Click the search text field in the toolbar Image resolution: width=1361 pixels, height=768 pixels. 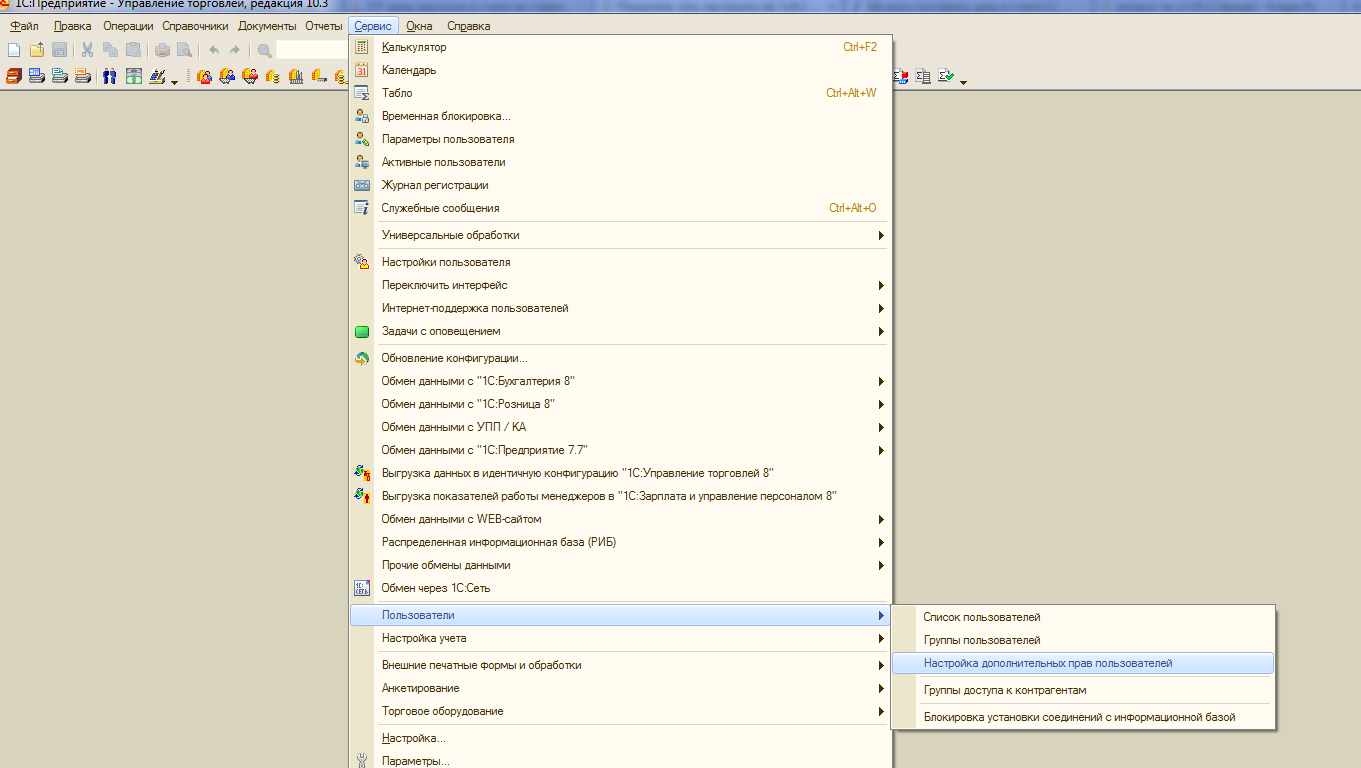click(312, 50)
